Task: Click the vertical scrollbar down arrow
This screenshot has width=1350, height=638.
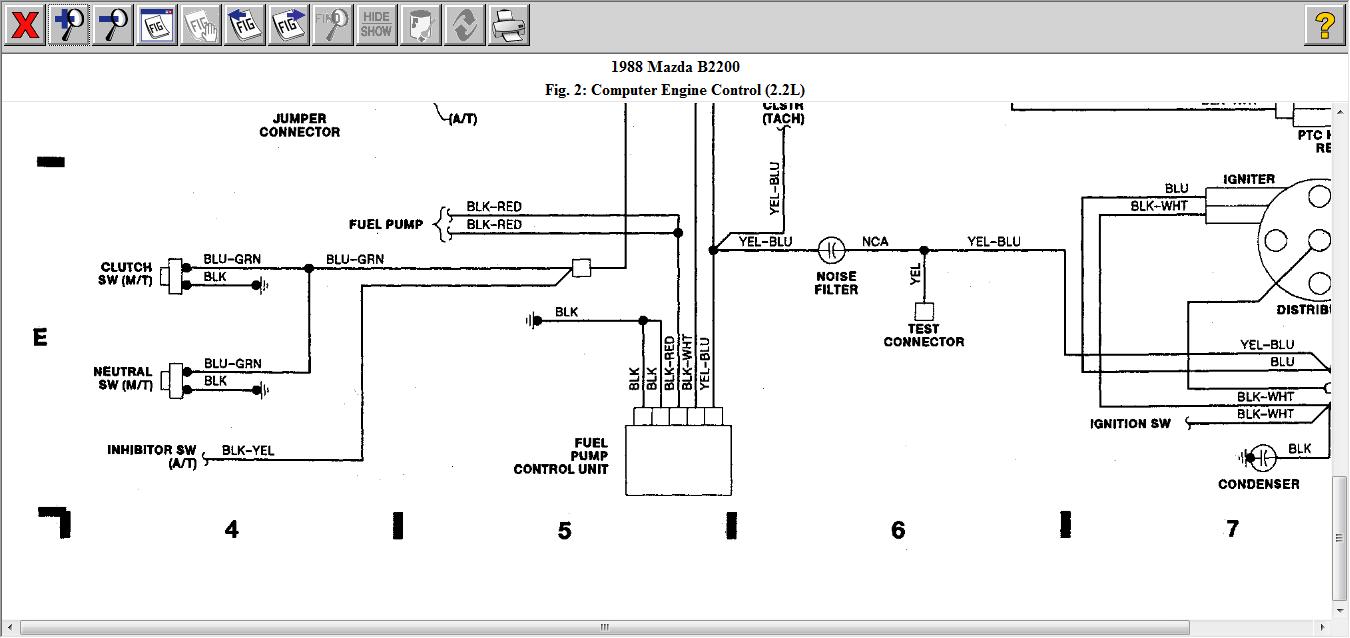Action: 1341,610
